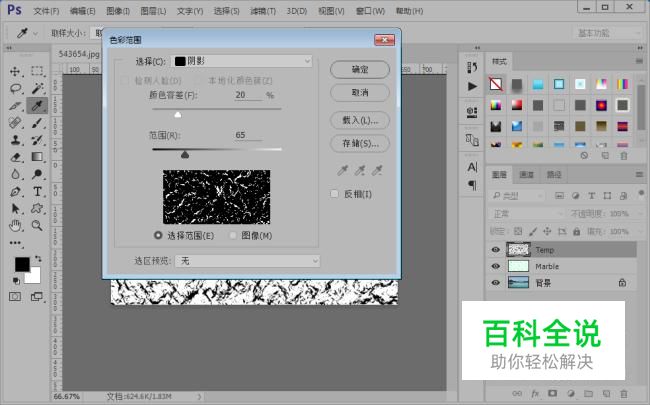Click the Subtract from Sample eyedropper
The image size is (650, 405).
[377, 170]
